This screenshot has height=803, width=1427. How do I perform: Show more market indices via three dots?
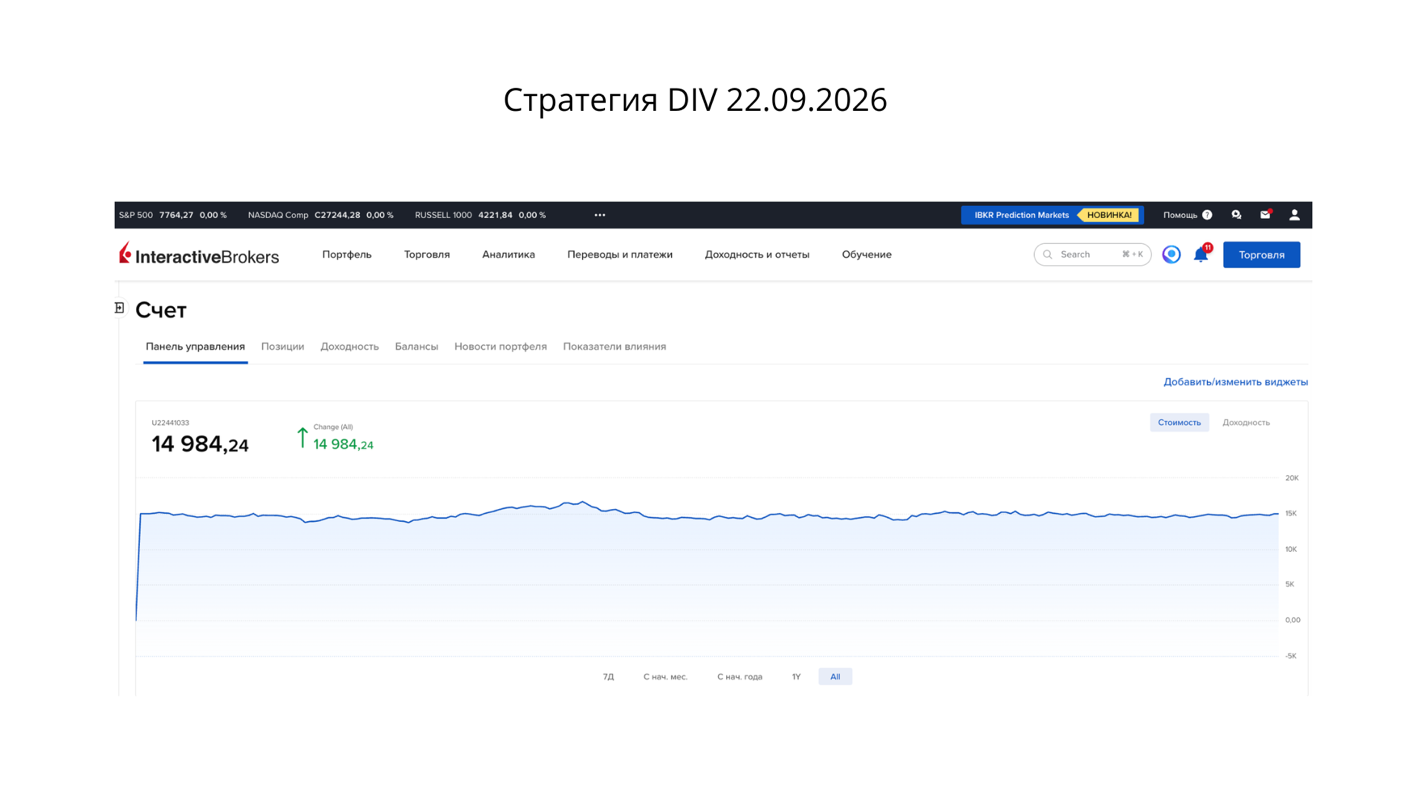tap(600, 215)
